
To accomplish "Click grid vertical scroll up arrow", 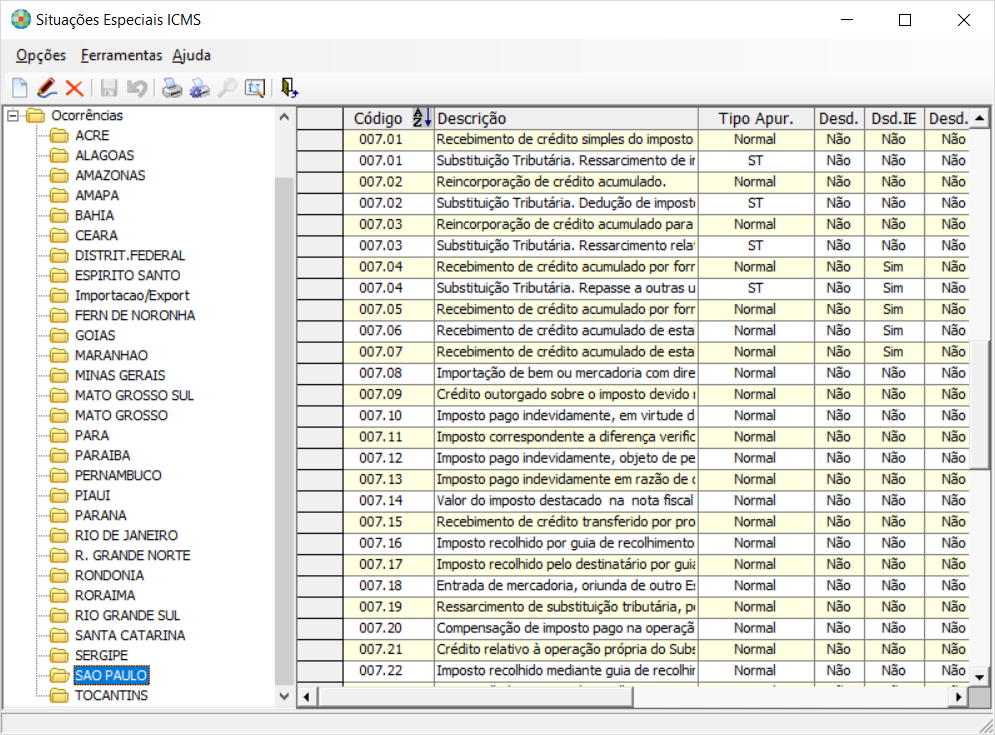I will (x=979, y=118).
